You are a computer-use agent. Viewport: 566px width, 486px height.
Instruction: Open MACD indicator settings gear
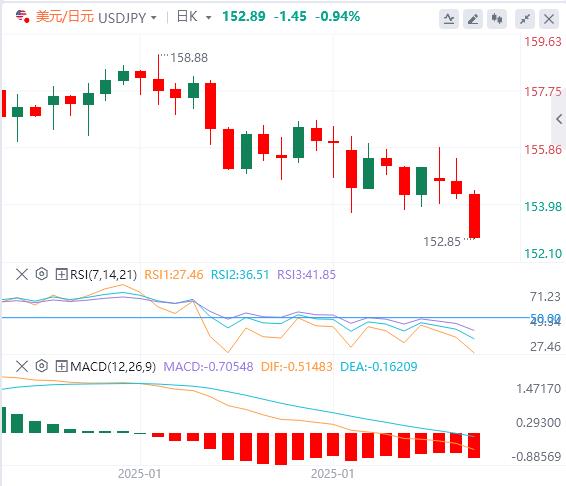tap(42, 366)
